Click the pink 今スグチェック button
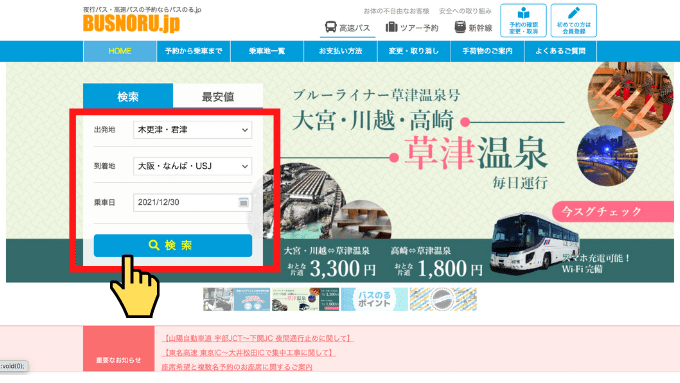Image resolution: width=680 pixels, height=383 pixels. (612, 212)
